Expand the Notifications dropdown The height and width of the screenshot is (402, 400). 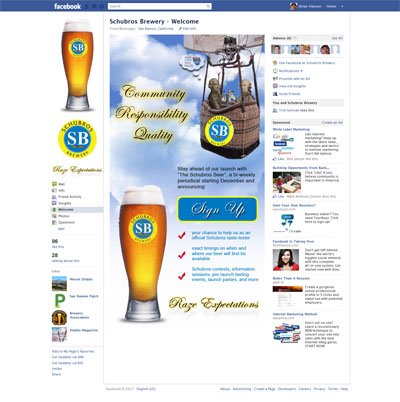pos(291,71)
